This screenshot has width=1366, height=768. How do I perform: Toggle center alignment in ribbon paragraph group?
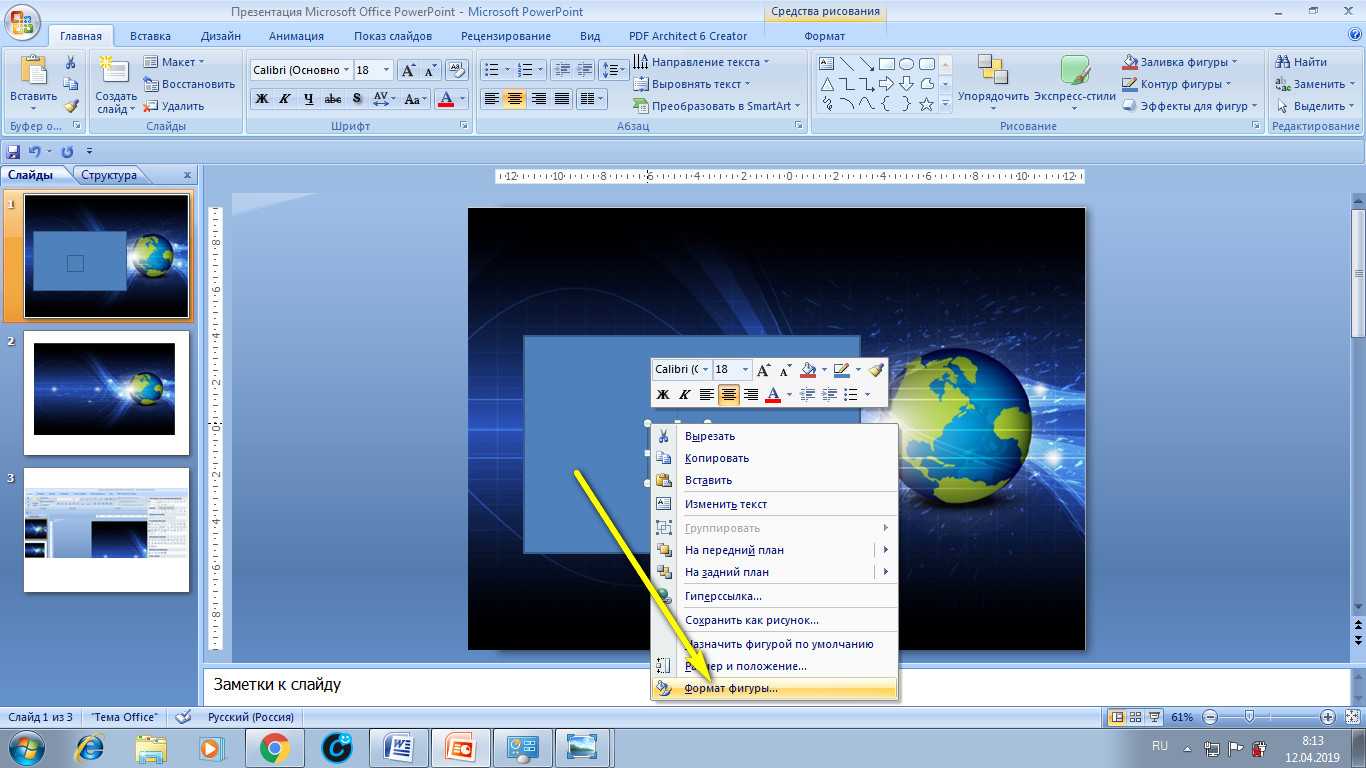[515, 99]
